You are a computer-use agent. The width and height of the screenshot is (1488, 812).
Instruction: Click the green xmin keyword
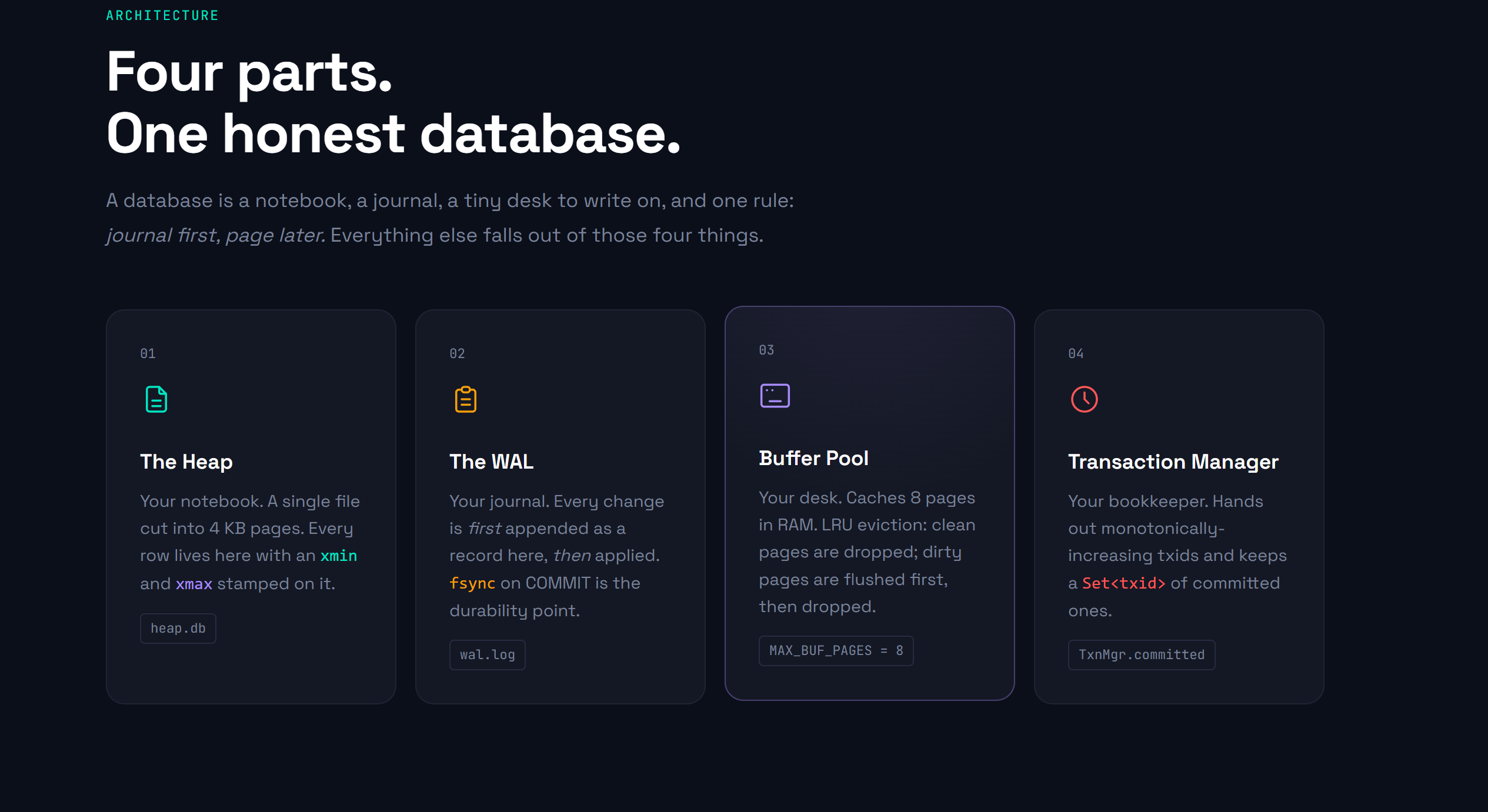[339, 556]
